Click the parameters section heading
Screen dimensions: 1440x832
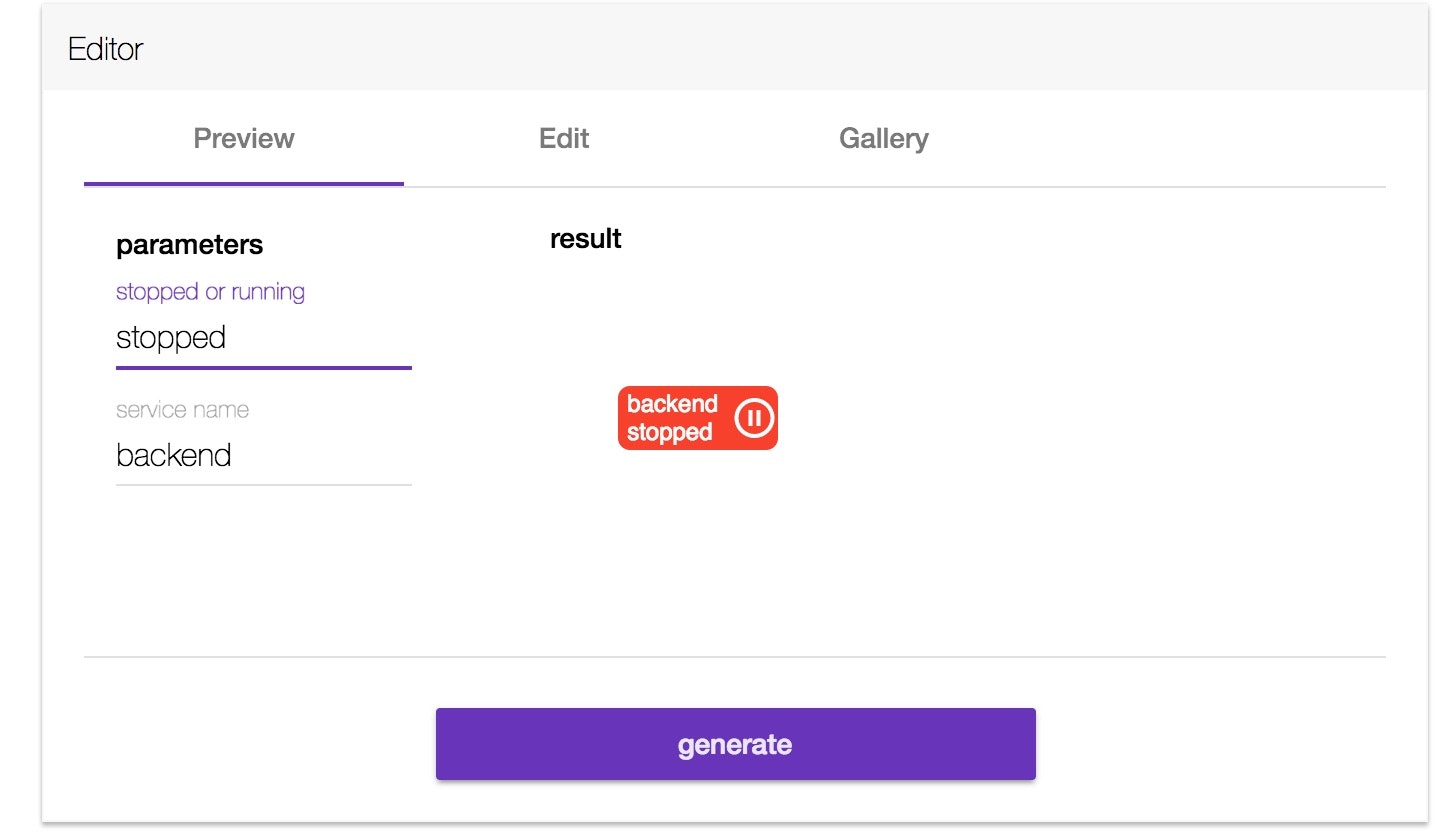click(x=190, y=244)
